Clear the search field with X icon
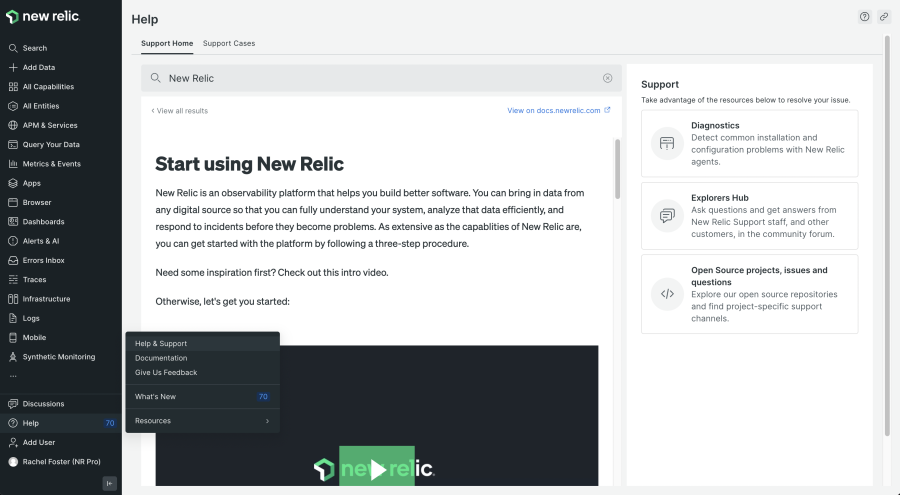 (607, 78)
